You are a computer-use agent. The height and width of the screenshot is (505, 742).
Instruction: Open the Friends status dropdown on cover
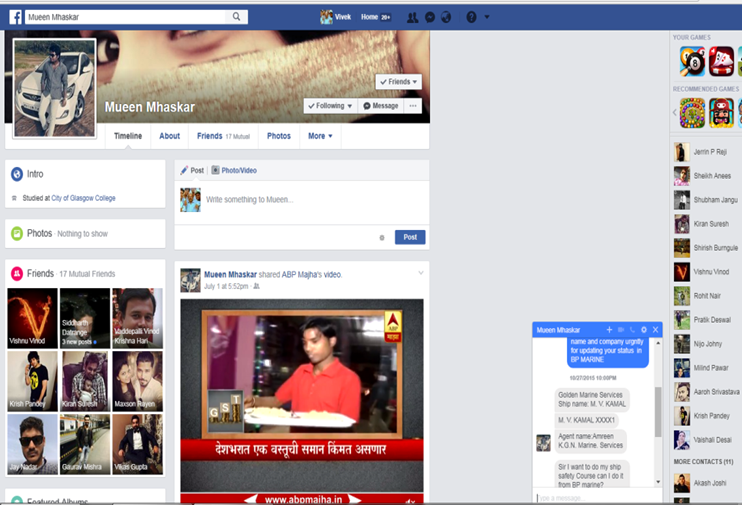[398, 81]
